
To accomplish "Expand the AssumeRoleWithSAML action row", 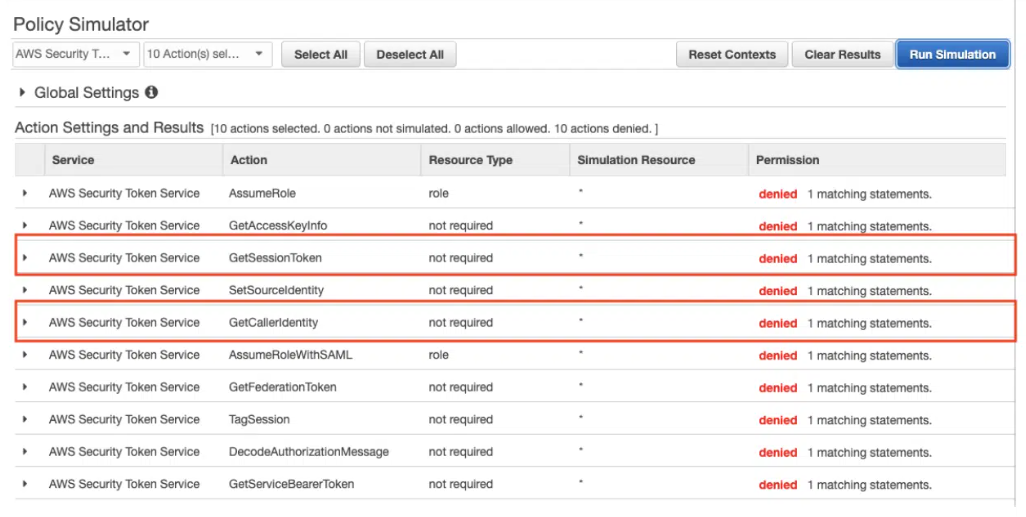I will 25,355.
